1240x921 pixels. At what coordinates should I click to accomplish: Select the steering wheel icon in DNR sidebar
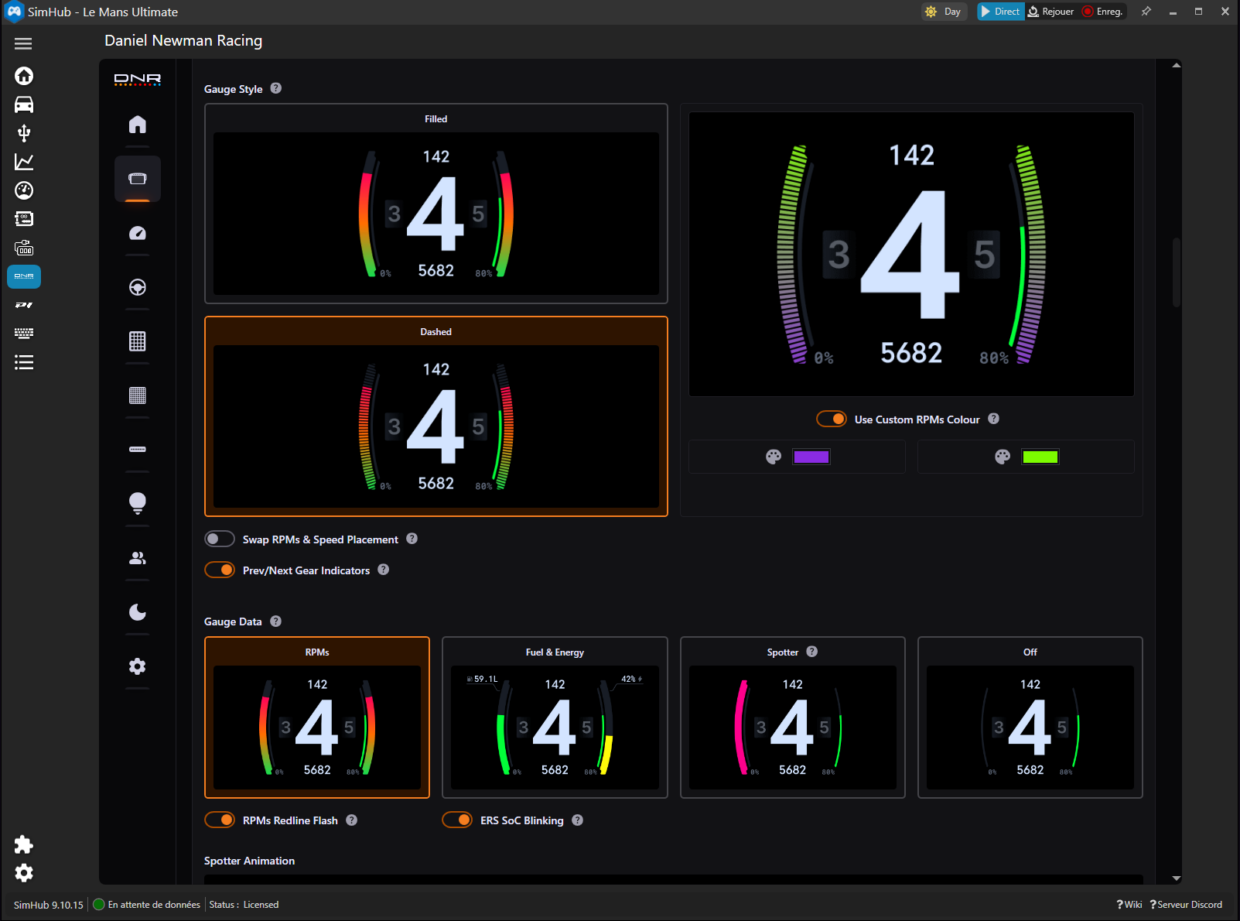pyautogui.click(x=138, y=288)
